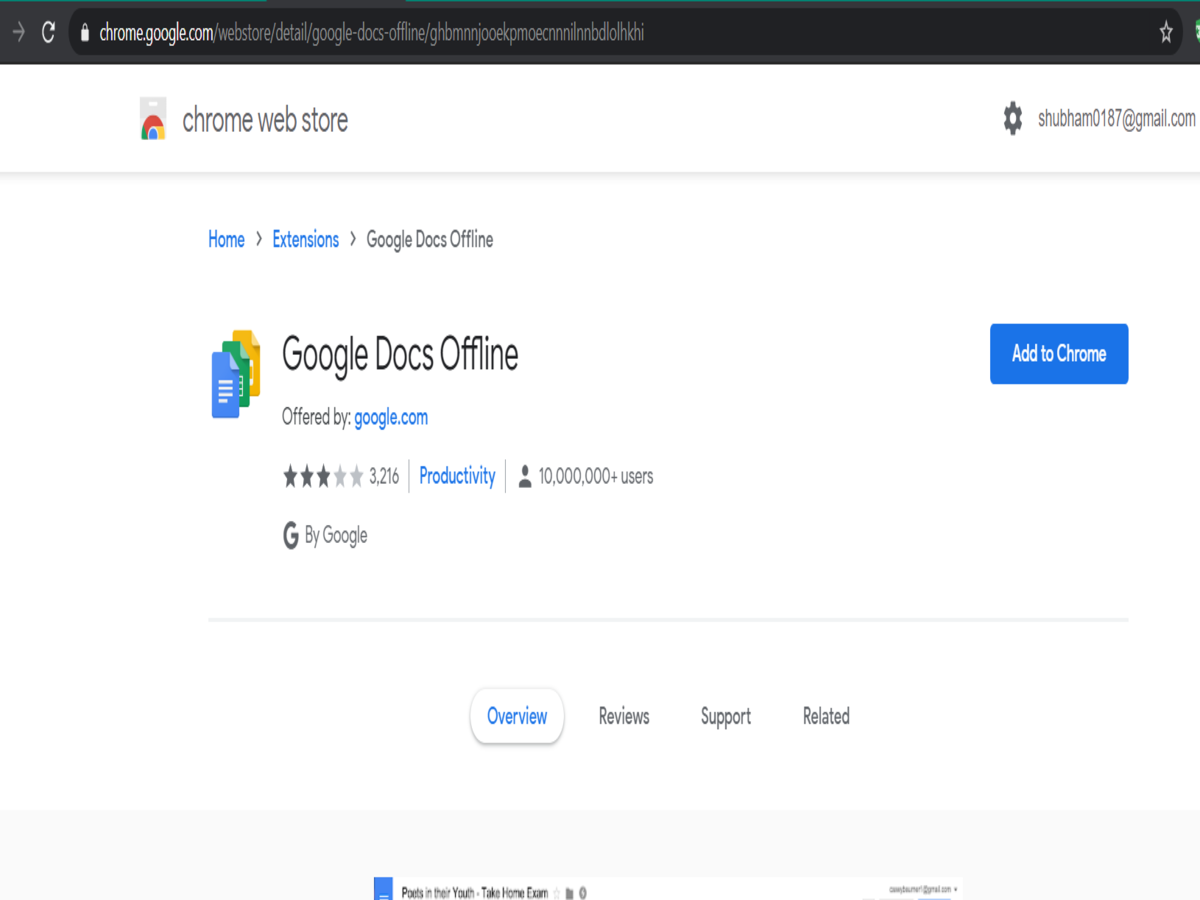Select the Overview tab
This screenshot has width=1200, height=900.
(517, 716)
